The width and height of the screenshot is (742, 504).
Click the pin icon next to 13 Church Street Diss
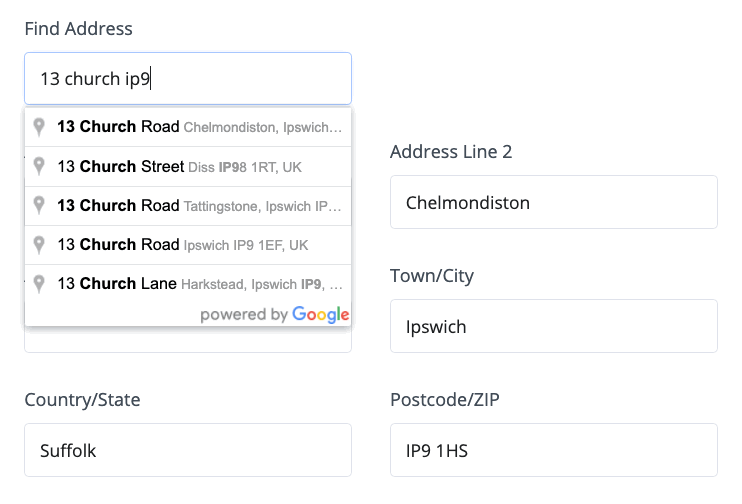[x=39, y=166]
